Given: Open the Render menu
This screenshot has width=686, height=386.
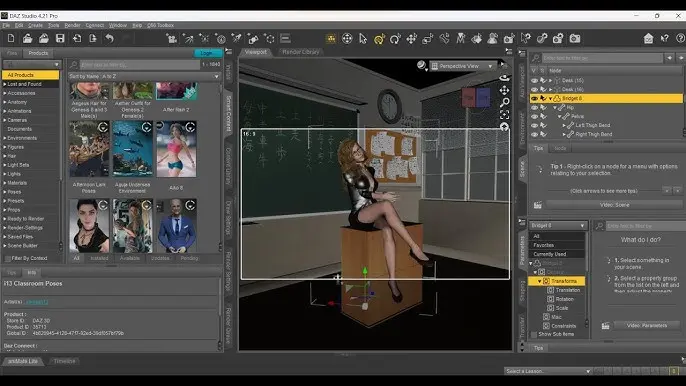Looking at the screenshot, I should click(x=72, y=25).
